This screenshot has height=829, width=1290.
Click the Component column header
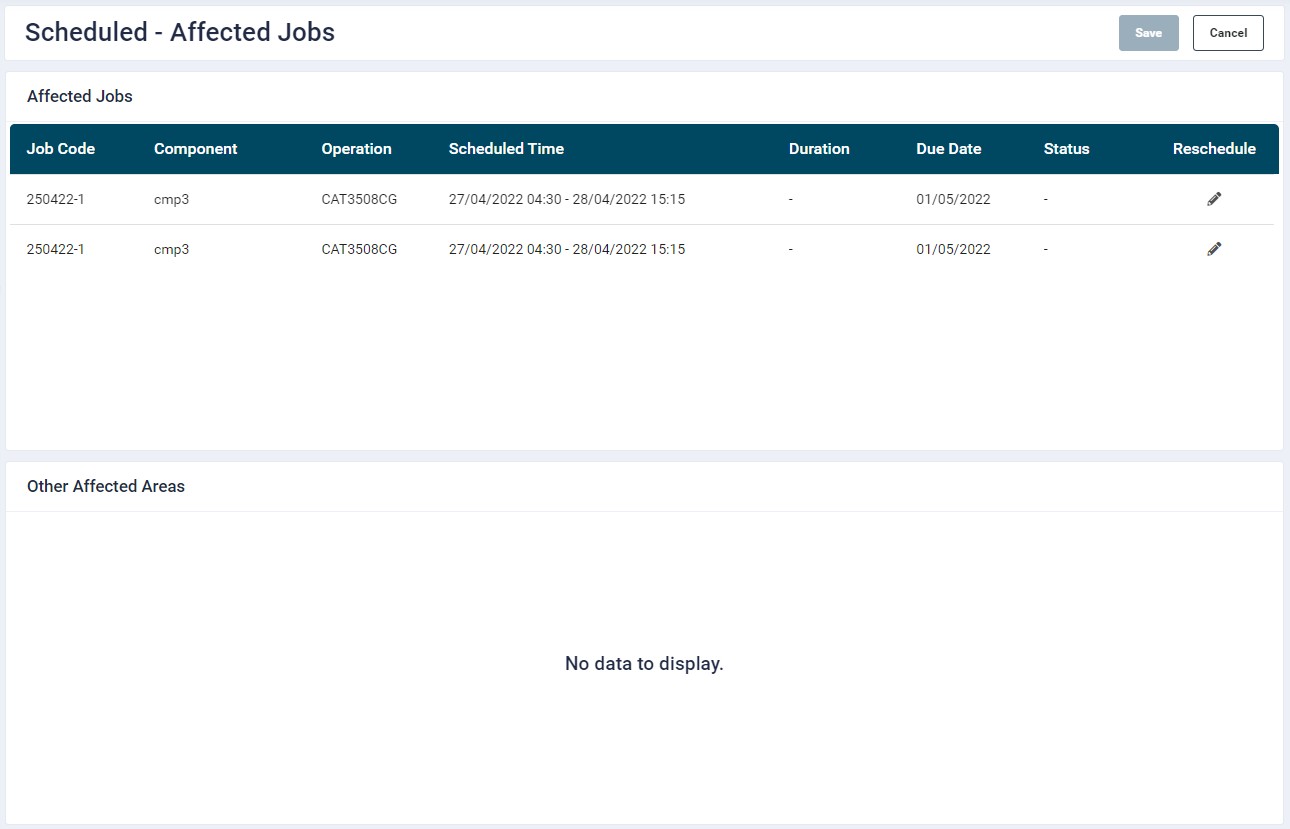(196, 149)
